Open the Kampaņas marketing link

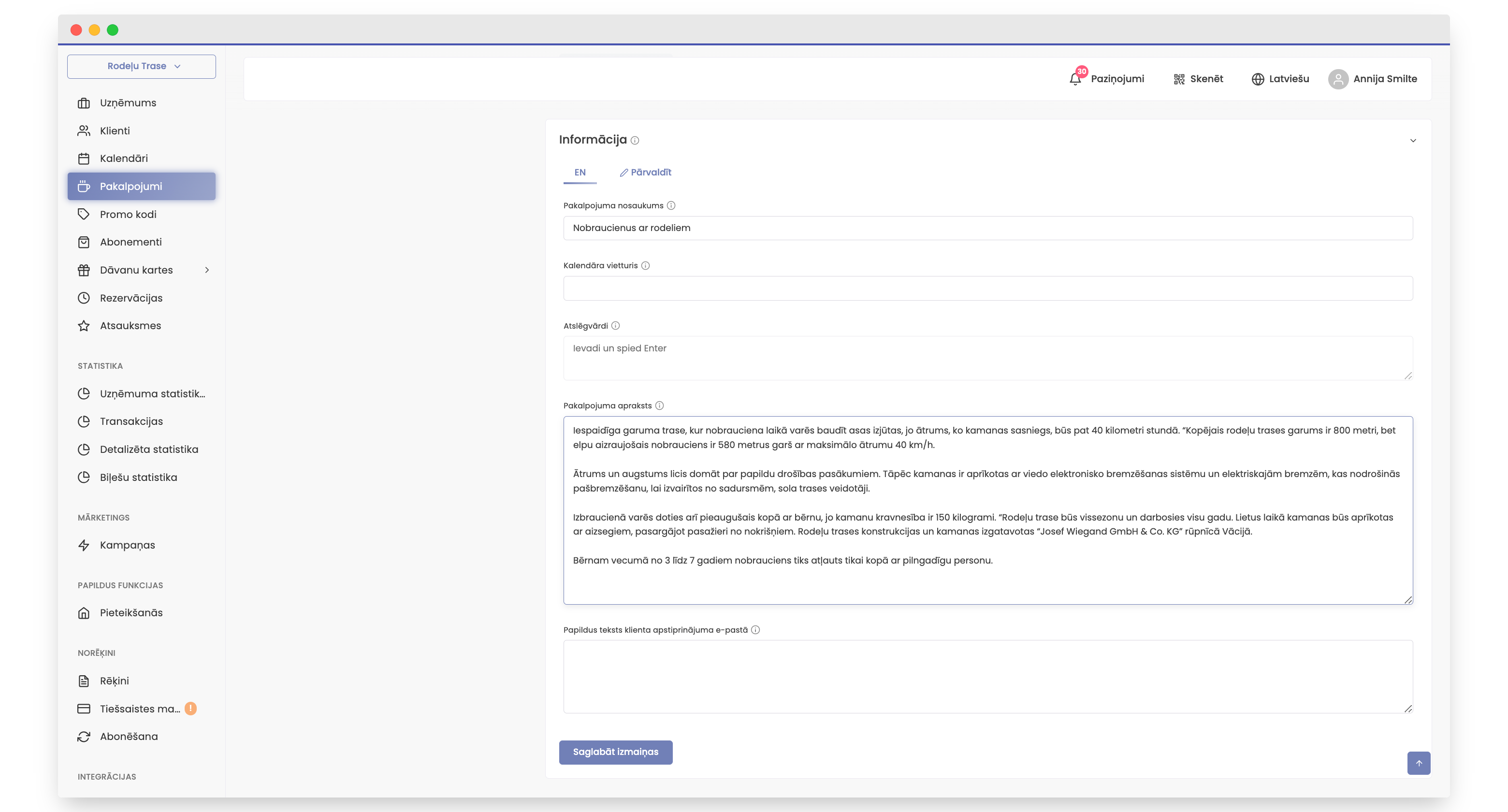coord(127,545)
